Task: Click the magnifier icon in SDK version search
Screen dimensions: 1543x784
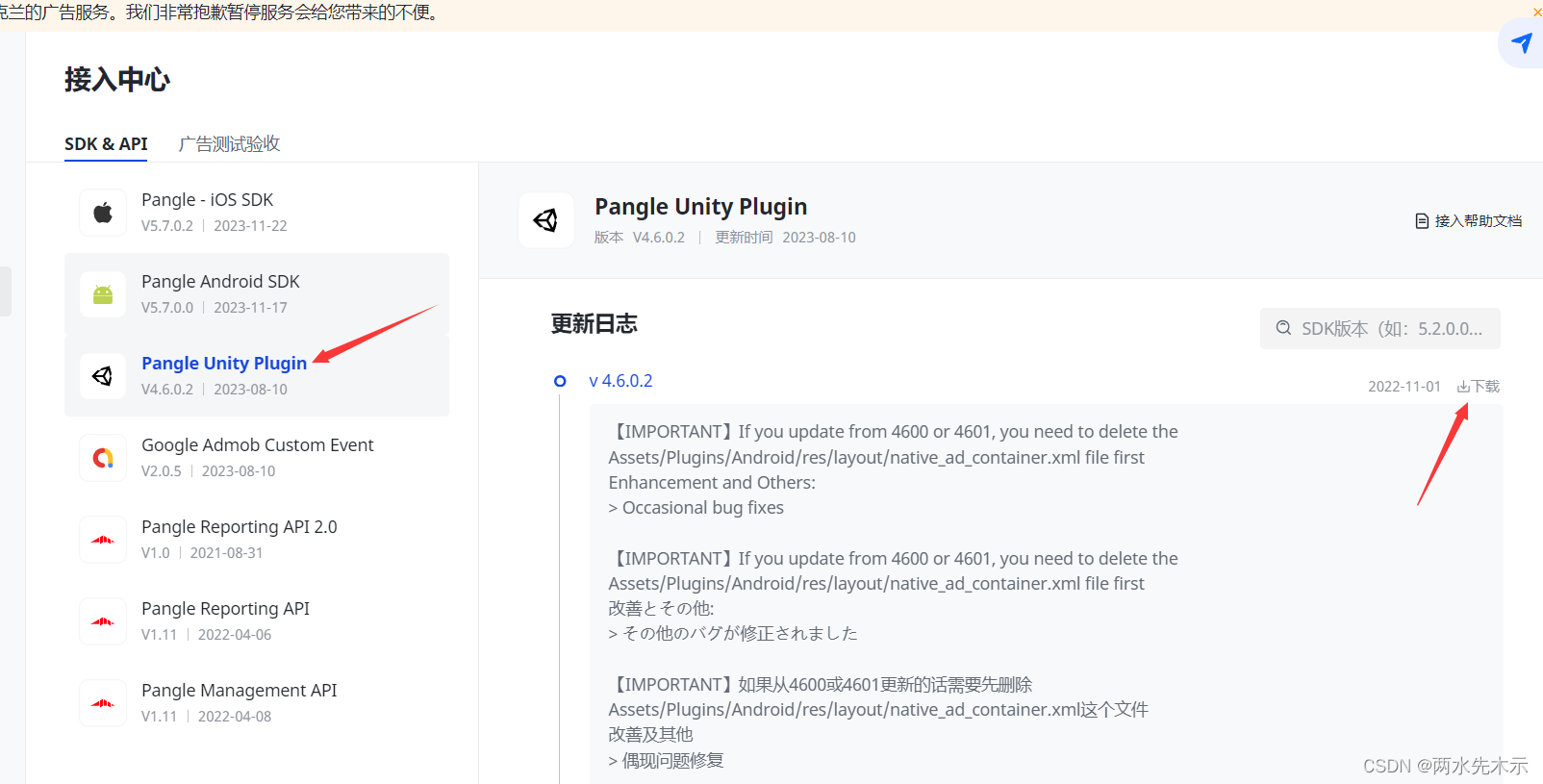Action: [1283, 328]
